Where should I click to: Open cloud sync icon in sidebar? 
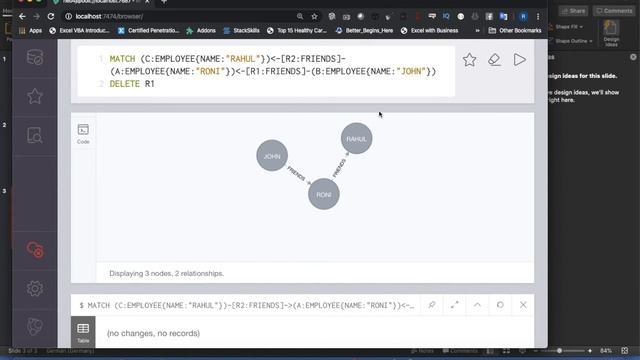coord(35,249)
